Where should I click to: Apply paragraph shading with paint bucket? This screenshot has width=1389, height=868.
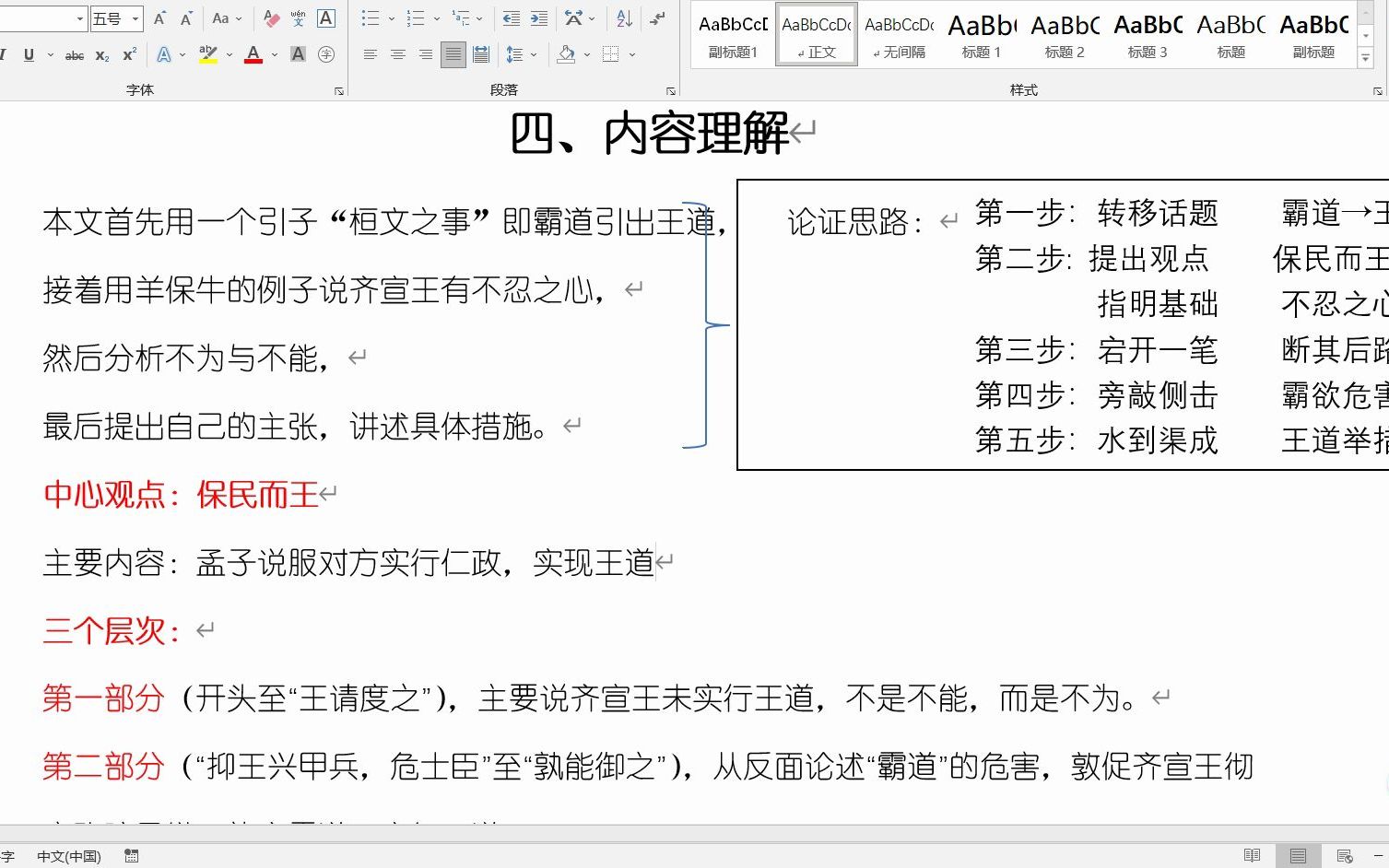coord(566,55)
